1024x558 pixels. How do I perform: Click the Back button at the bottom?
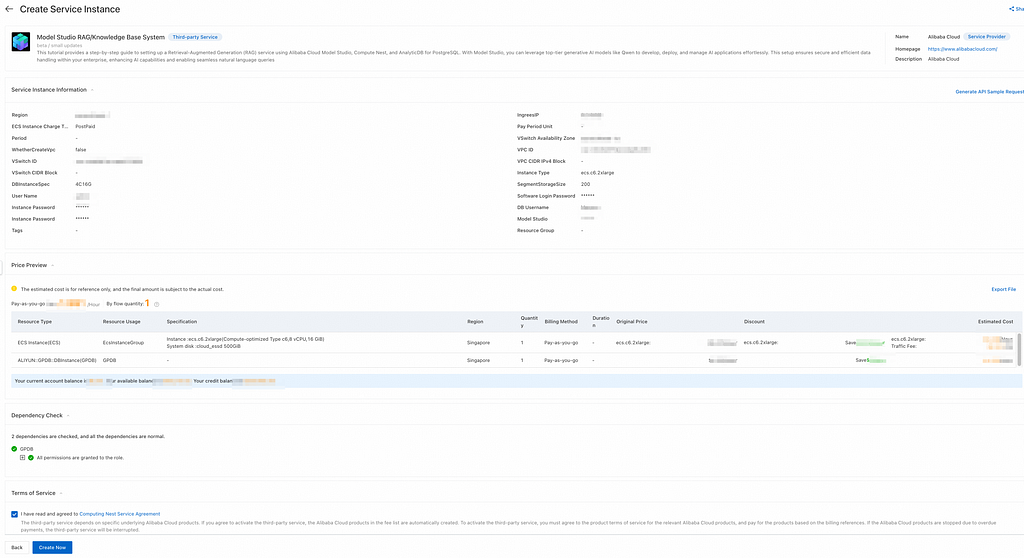click(x=17, y=548)
